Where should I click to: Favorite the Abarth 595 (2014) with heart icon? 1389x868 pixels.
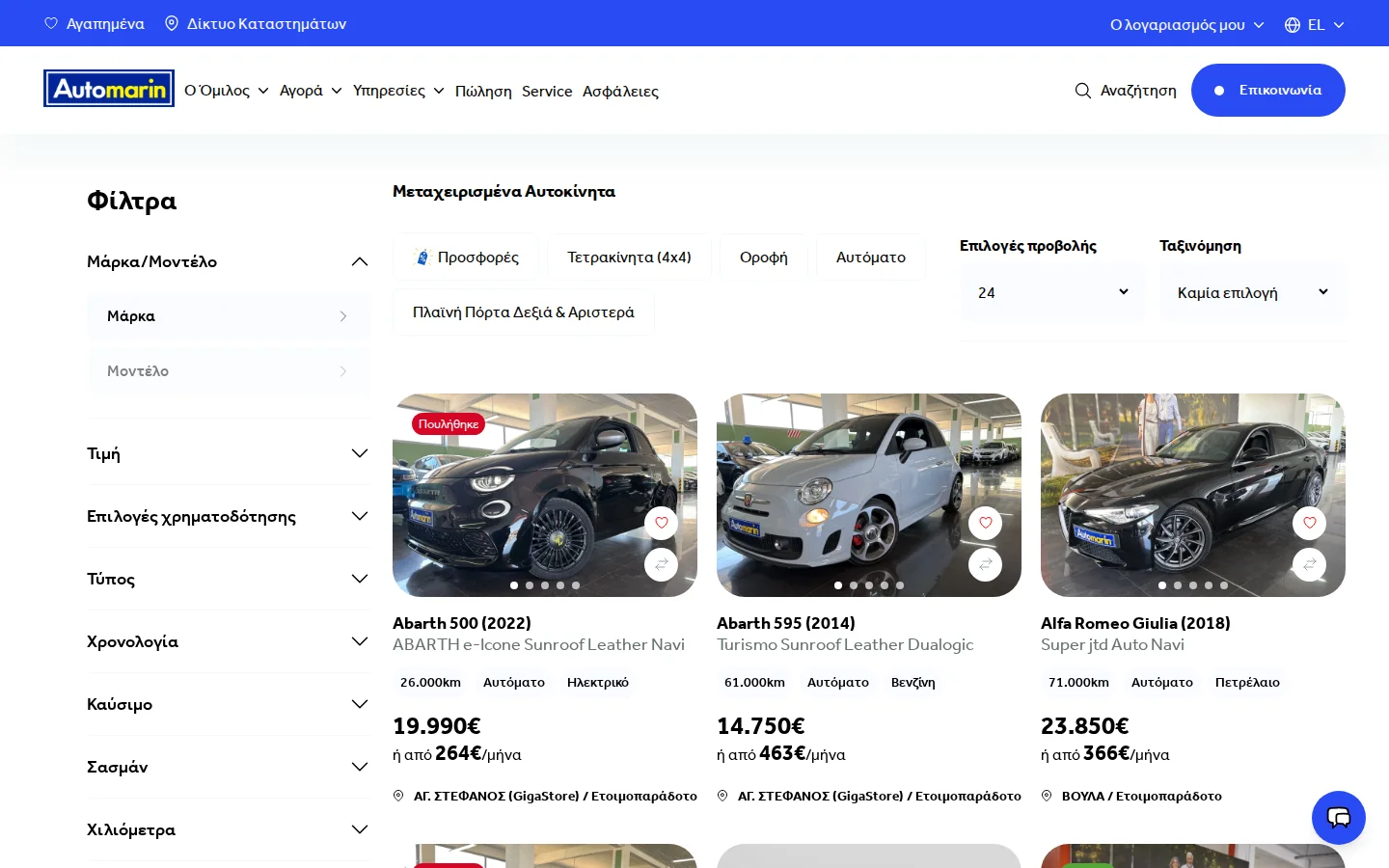point(986,523)
